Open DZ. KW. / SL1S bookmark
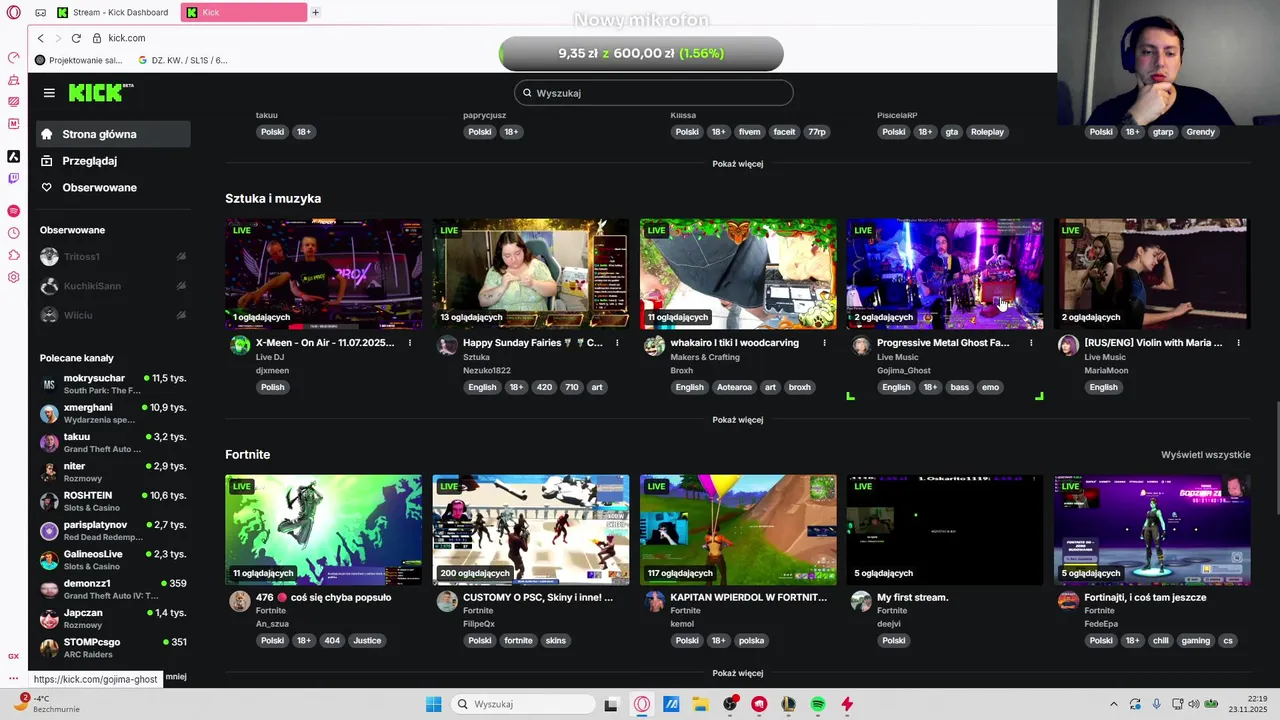1280x720 pixels. (183, 60)
